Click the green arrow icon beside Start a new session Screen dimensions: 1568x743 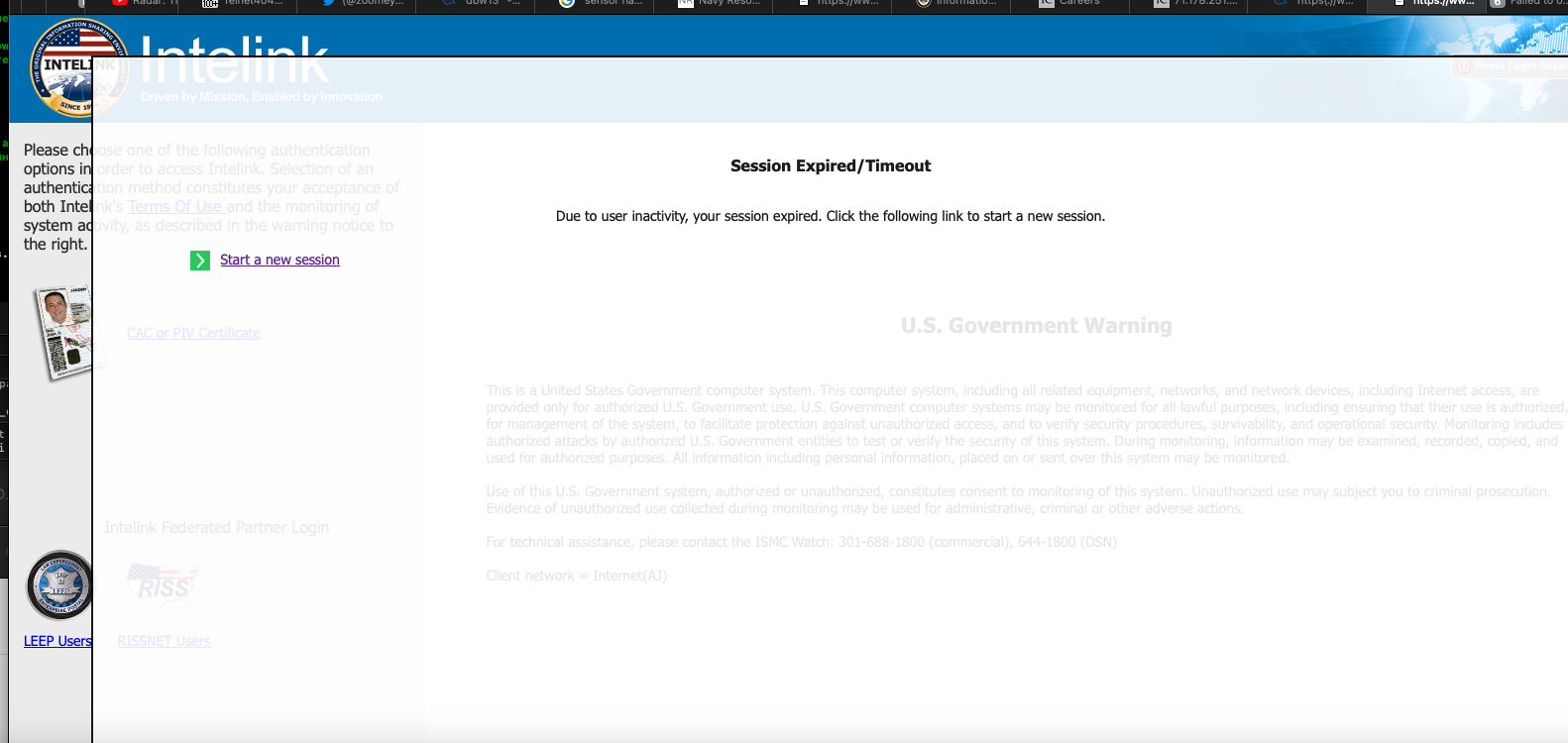click(x=200, y=261)
